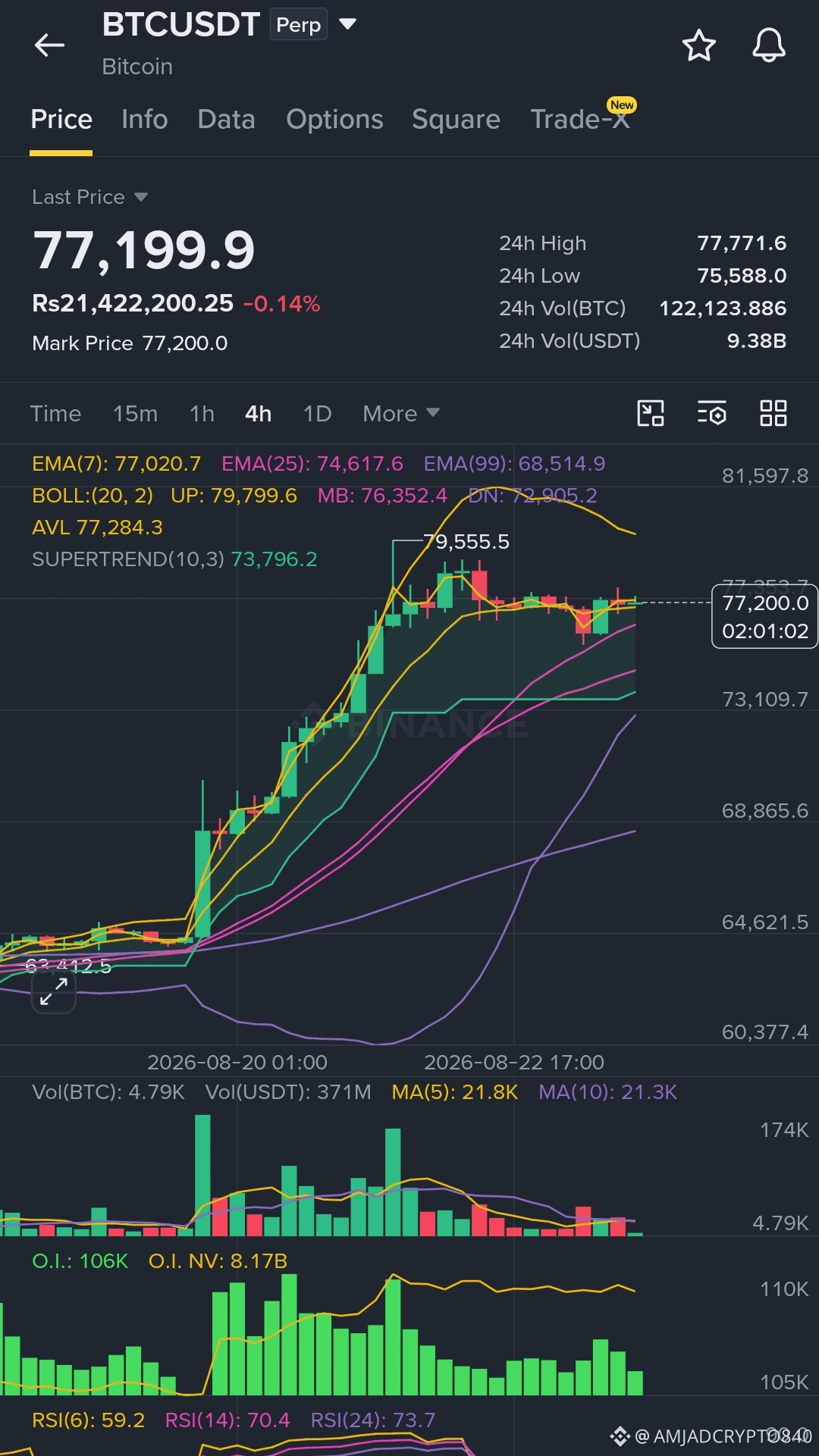Image resolution: width=819 pixels, height=1456 pixels.
Task: Expand chart to fullscreen with diagonal arrows
Action: [54, 991]
